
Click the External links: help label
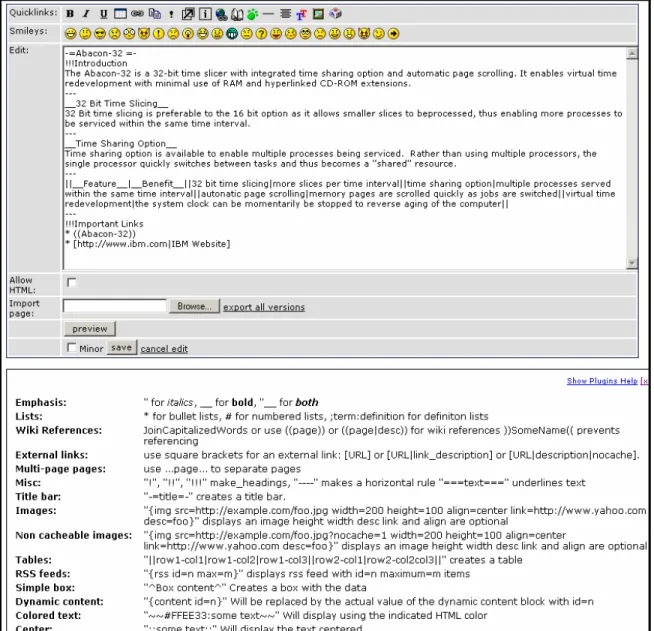(x=52, y=455)
